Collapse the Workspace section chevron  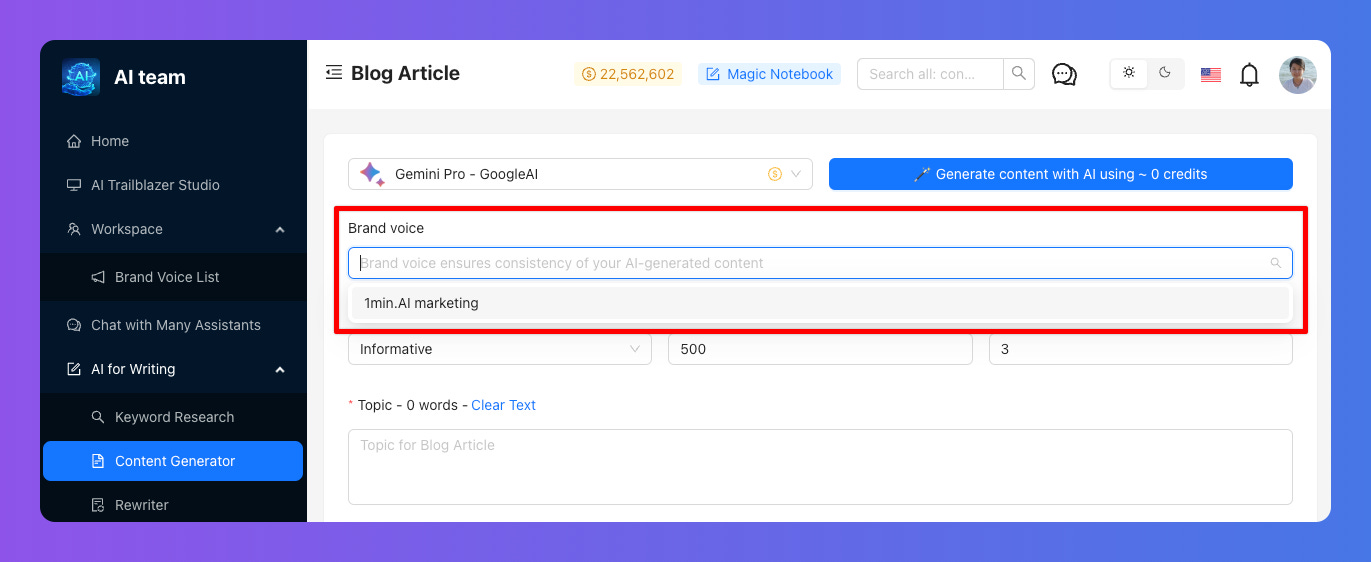pyautogui.click(x=280, y=229)
